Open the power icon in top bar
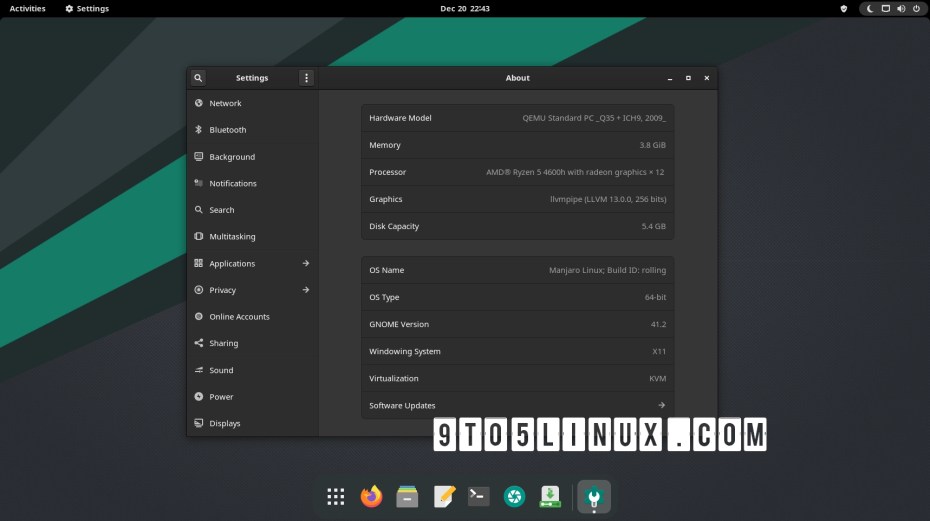Screen dimensions: 930x521 click(x=916, y=9)
